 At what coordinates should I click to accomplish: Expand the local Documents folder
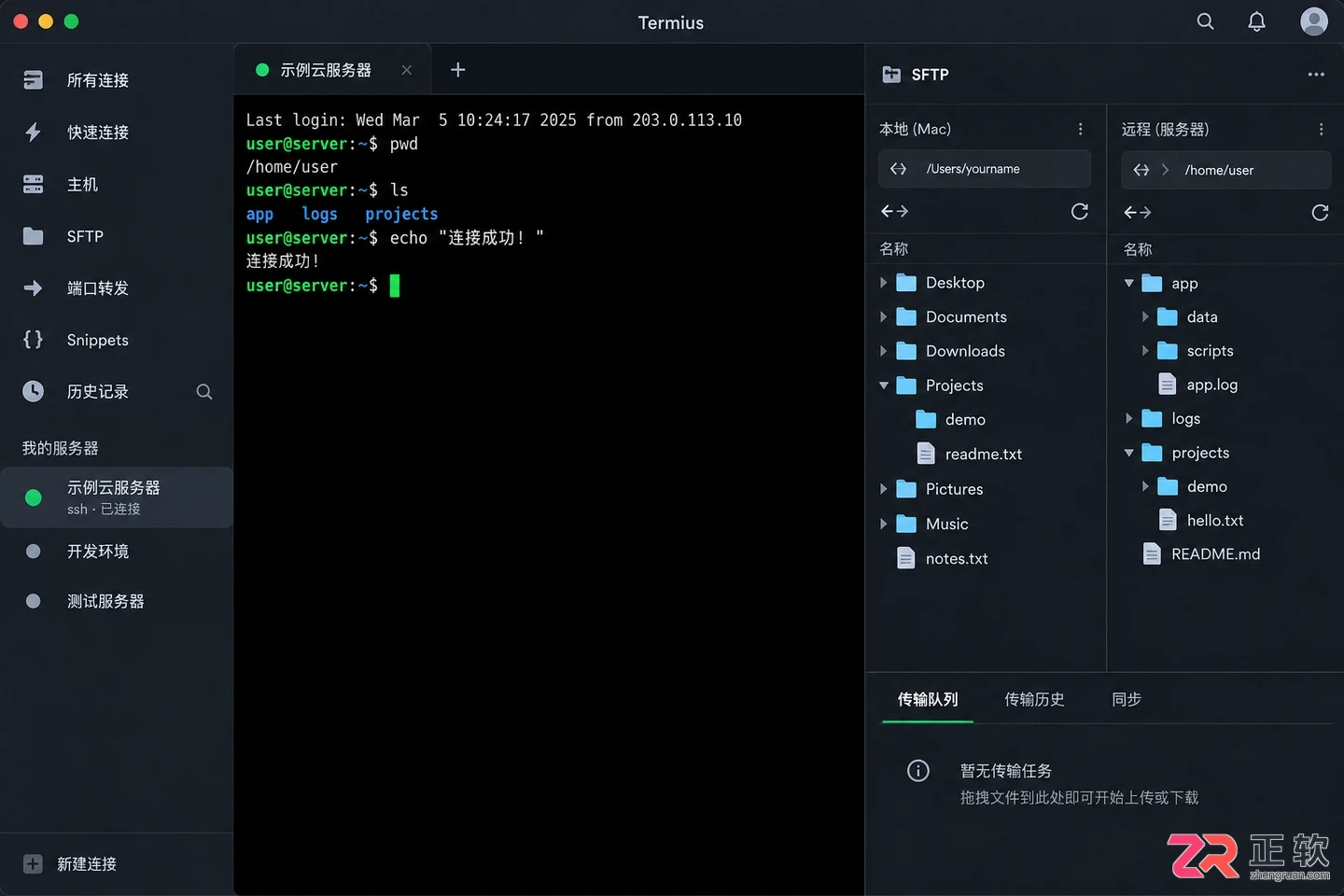[883, 317]
